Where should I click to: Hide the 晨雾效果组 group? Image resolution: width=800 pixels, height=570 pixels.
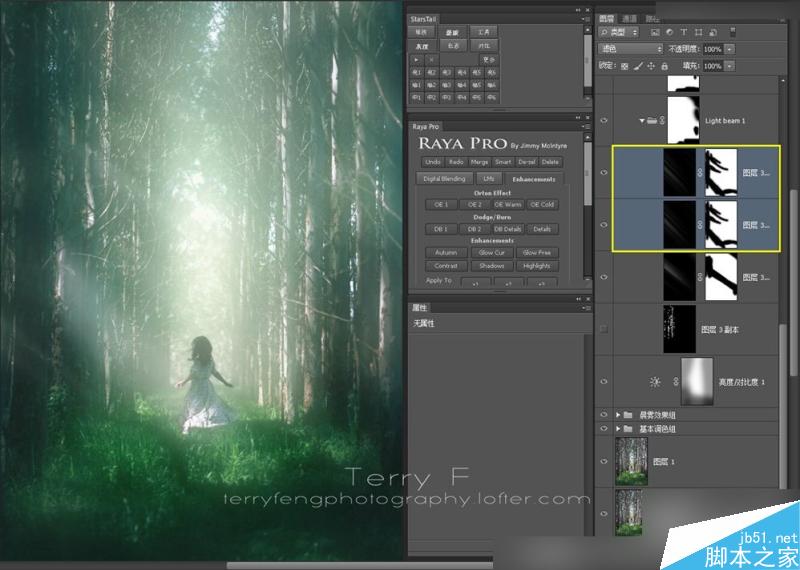click(x=604, y=415)
